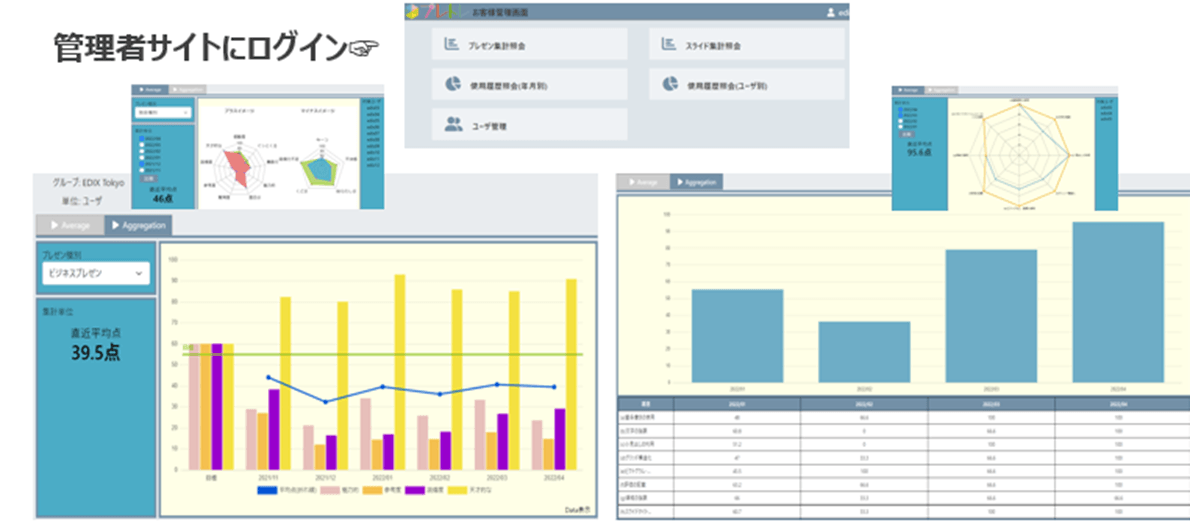Open the dropdown in small top-left panel
The image size is (1190, 531).
click(163, 113)
